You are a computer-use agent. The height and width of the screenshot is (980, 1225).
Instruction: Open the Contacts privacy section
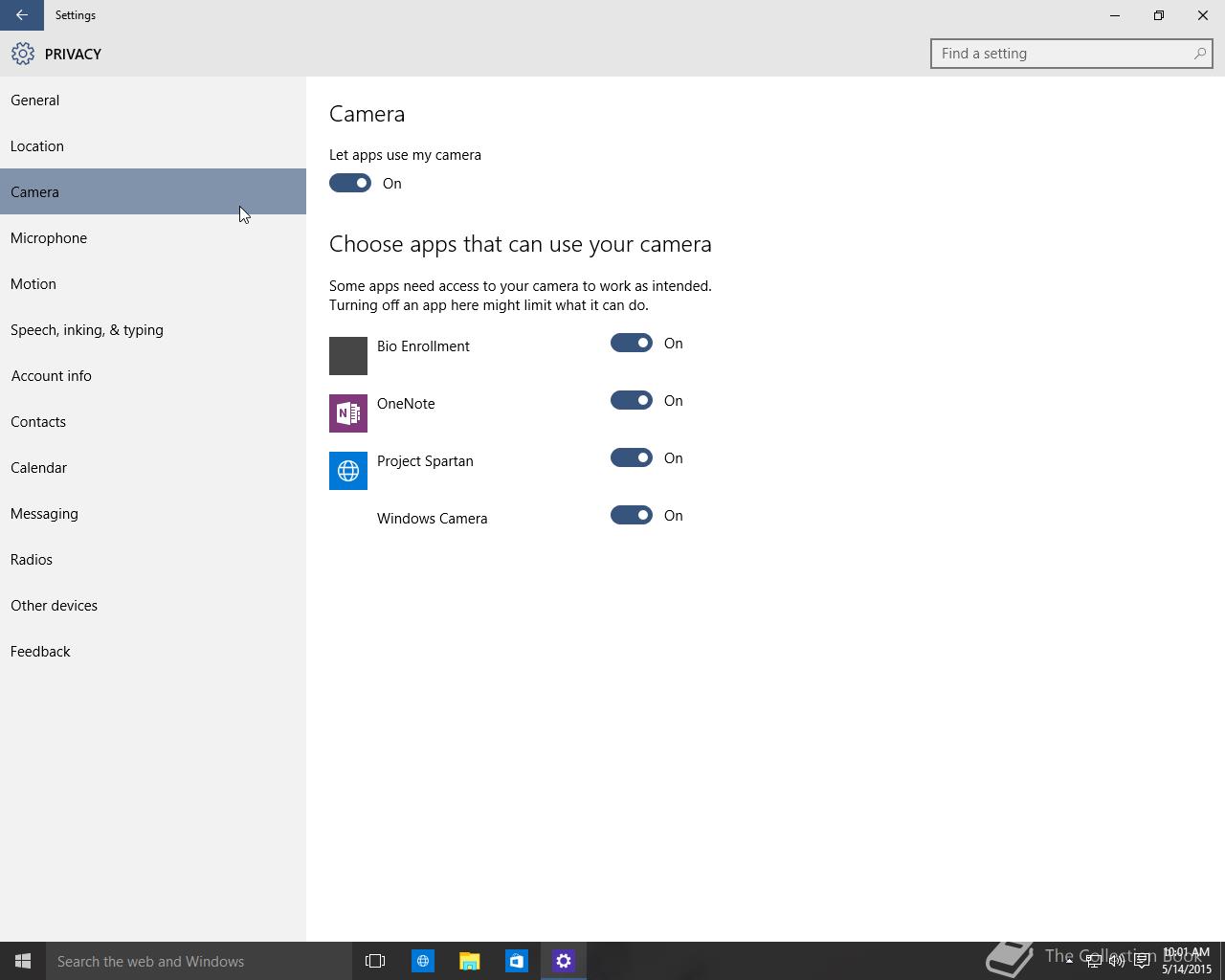(153, 421)
